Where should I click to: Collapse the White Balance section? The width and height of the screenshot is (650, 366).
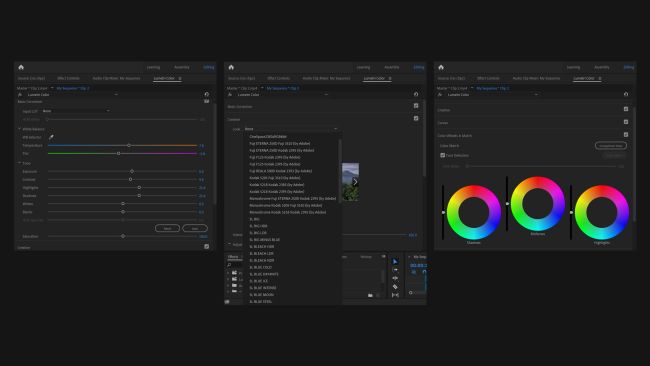19,129
